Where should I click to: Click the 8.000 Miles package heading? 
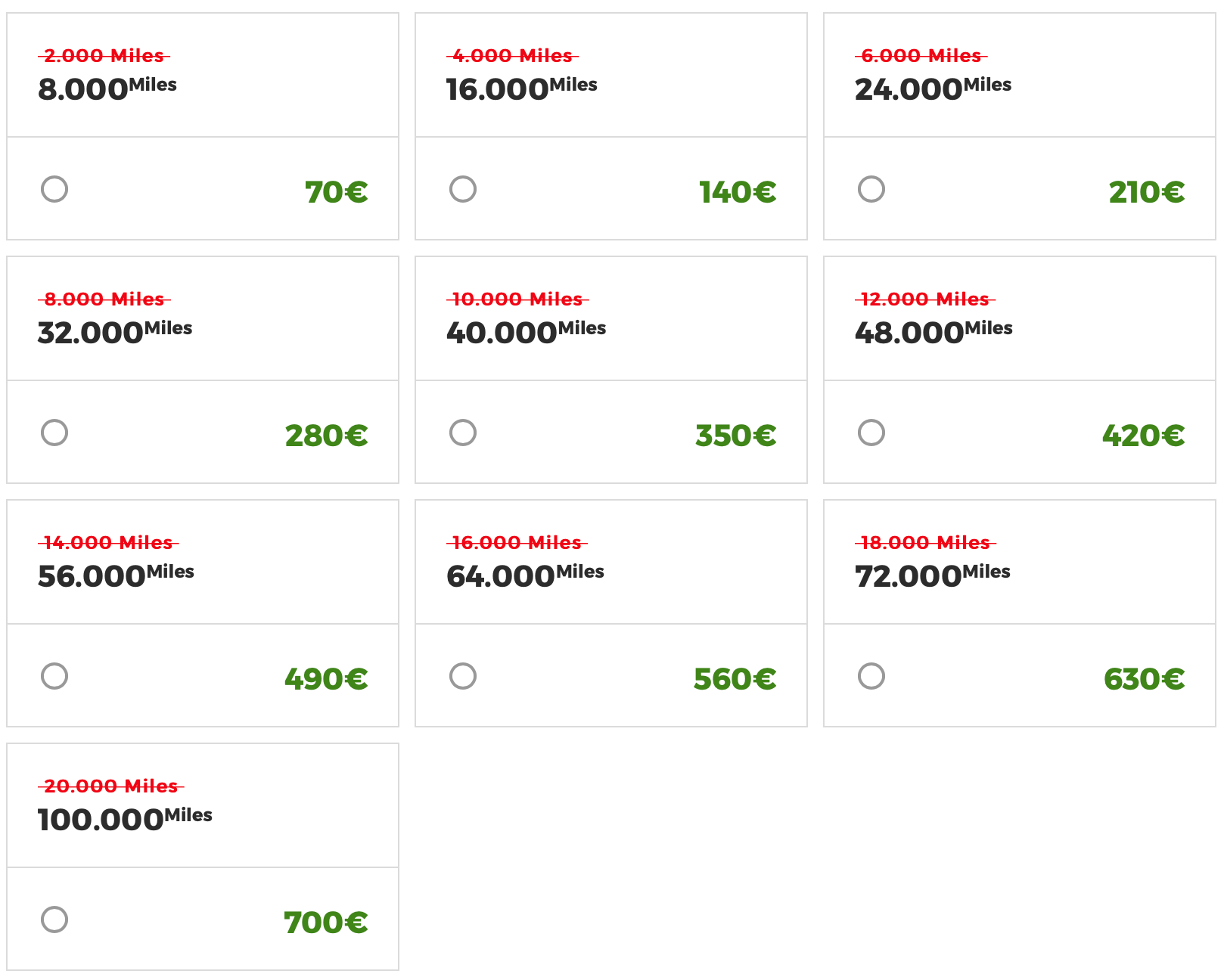coord(107,89)
